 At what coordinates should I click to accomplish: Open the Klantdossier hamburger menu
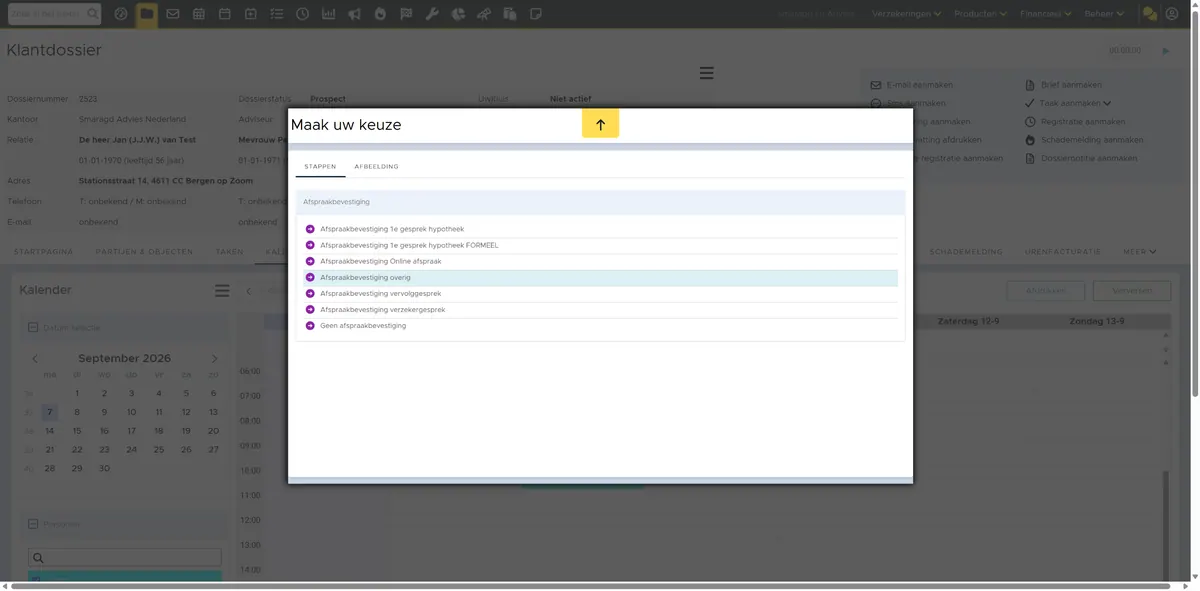(706, 73)
